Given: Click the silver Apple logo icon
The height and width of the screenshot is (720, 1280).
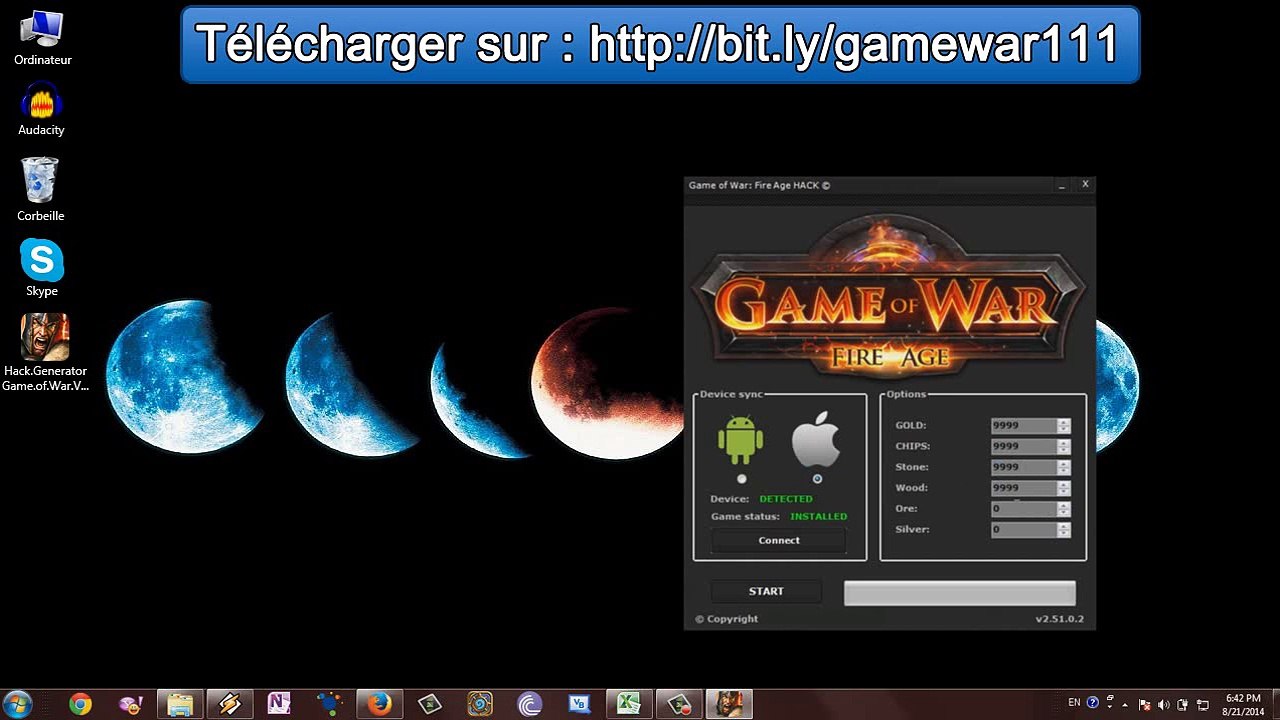Looking at the screenshot, I should [816, 438].
